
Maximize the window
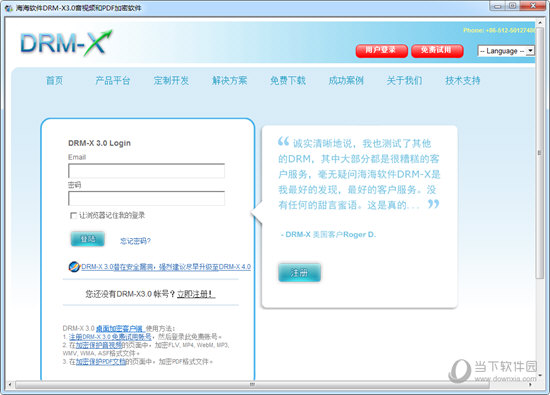(x=512, y=6)
